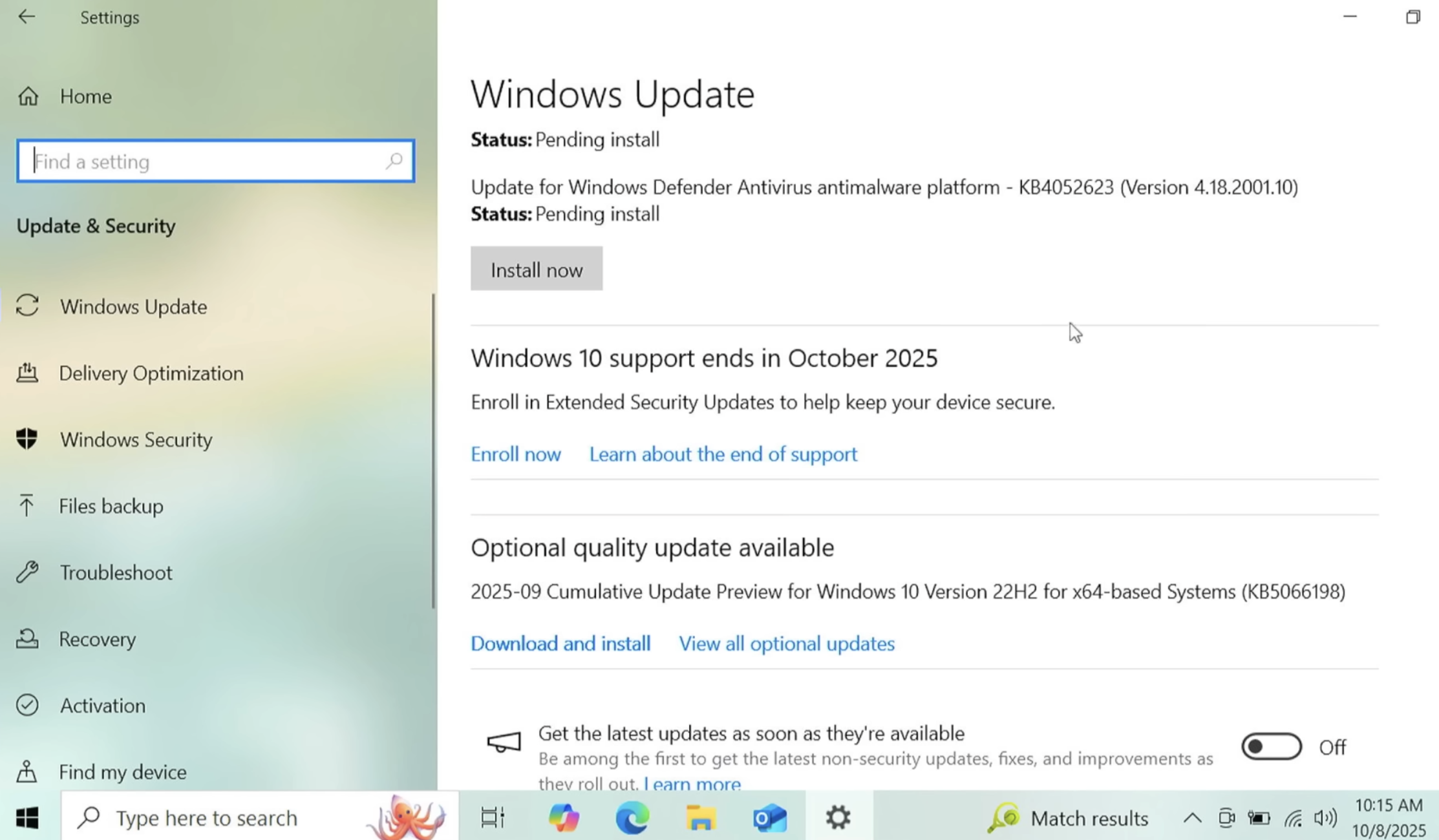
Task: Select Find my device
Action: point(122,772)
